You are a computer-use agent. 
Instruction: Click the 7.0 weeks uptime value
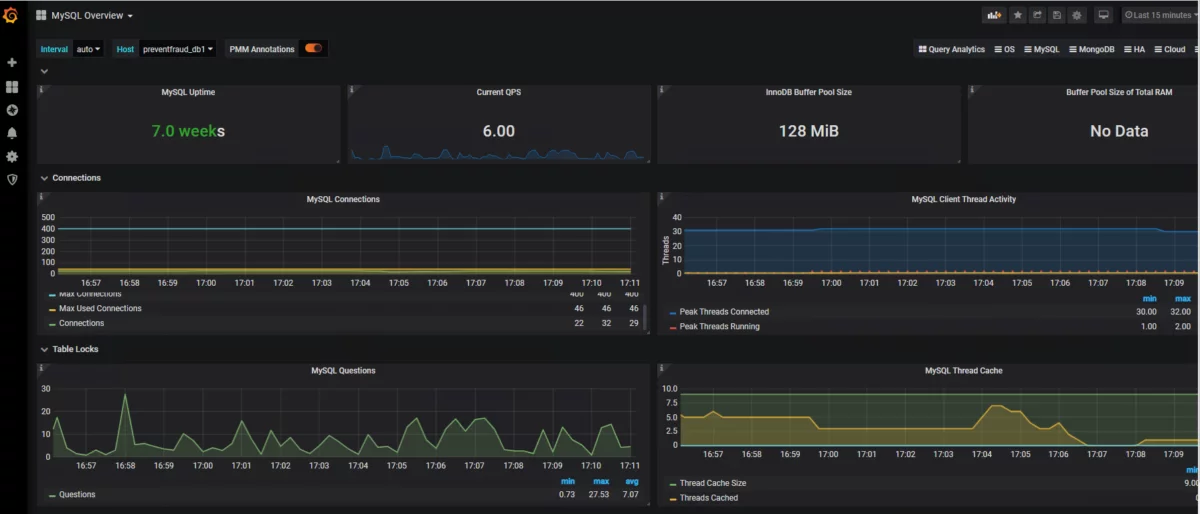188,131
